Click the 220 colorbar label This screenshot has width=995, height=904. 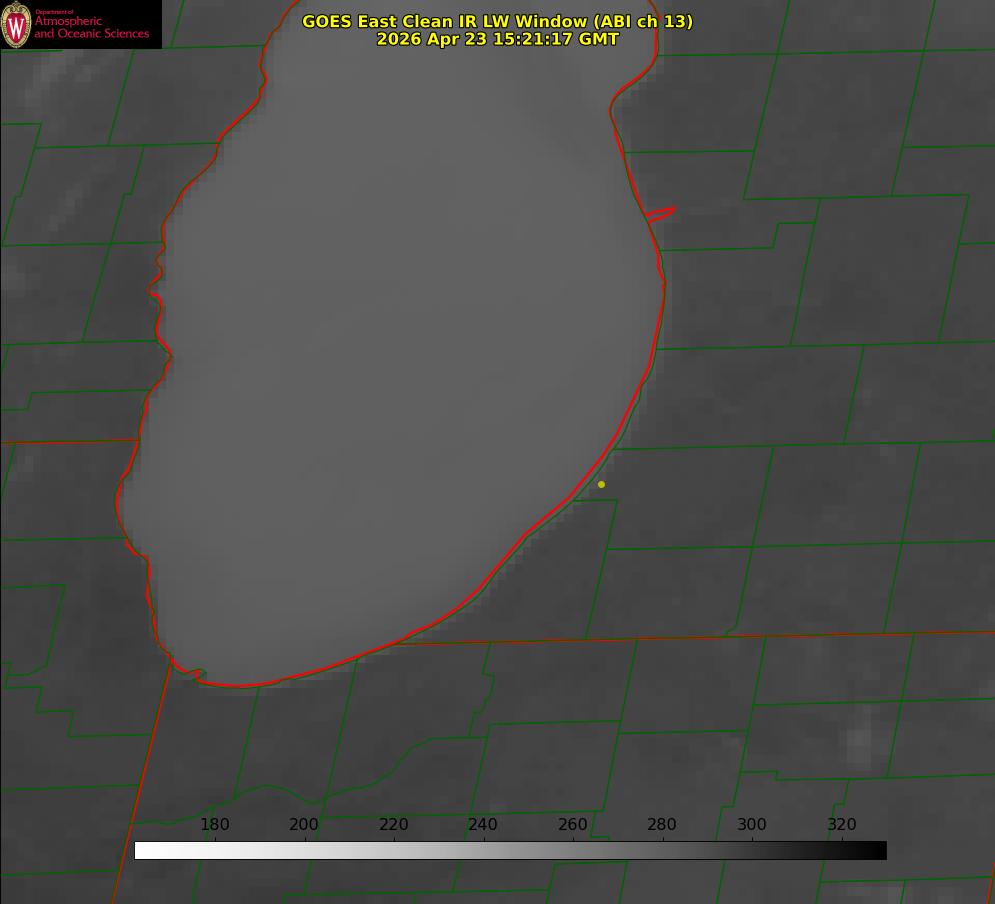tap(393, 824)
